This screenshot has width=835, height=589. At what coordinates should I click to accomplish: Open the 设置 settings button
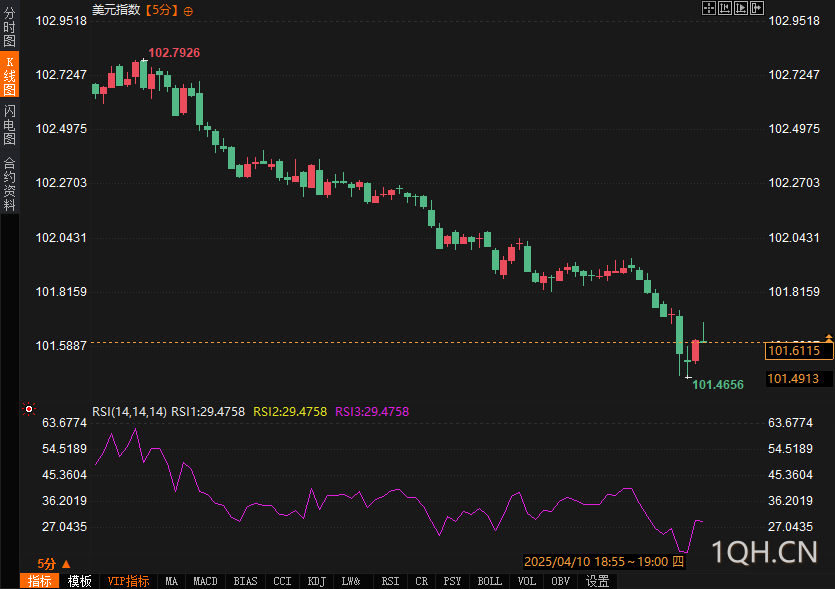pos(597,581)
